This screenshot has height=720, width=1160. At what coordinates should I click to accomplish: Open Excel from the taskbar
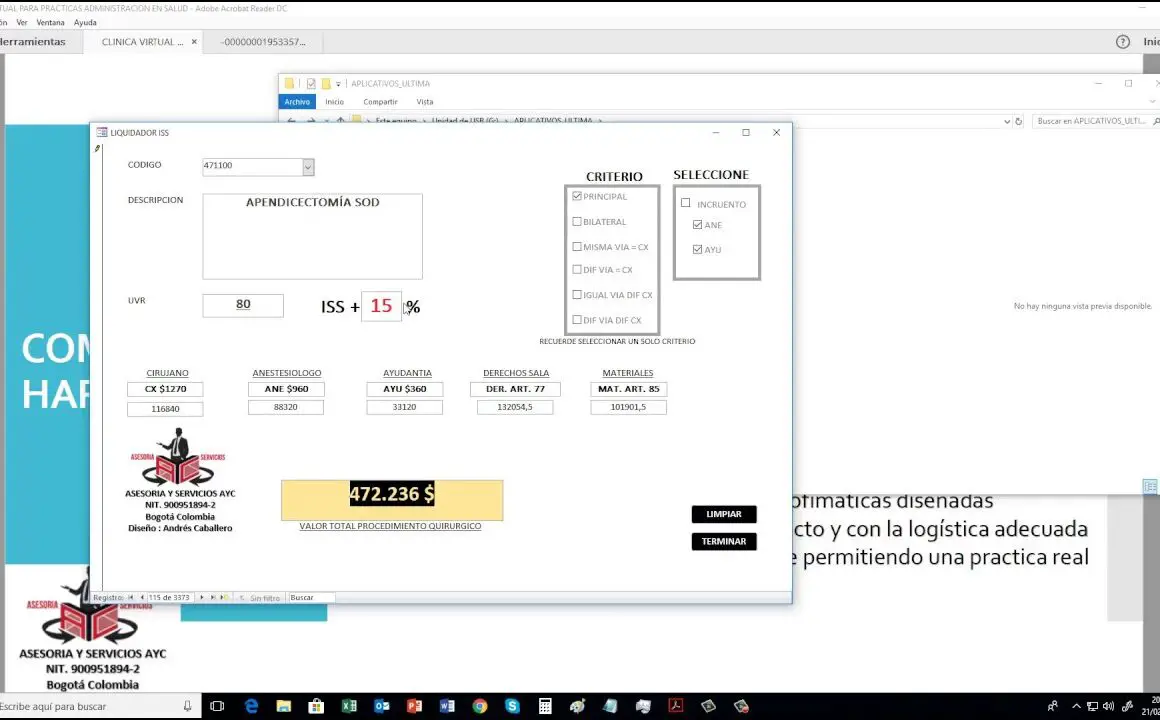pyautogui.click(x=349, y=706)
